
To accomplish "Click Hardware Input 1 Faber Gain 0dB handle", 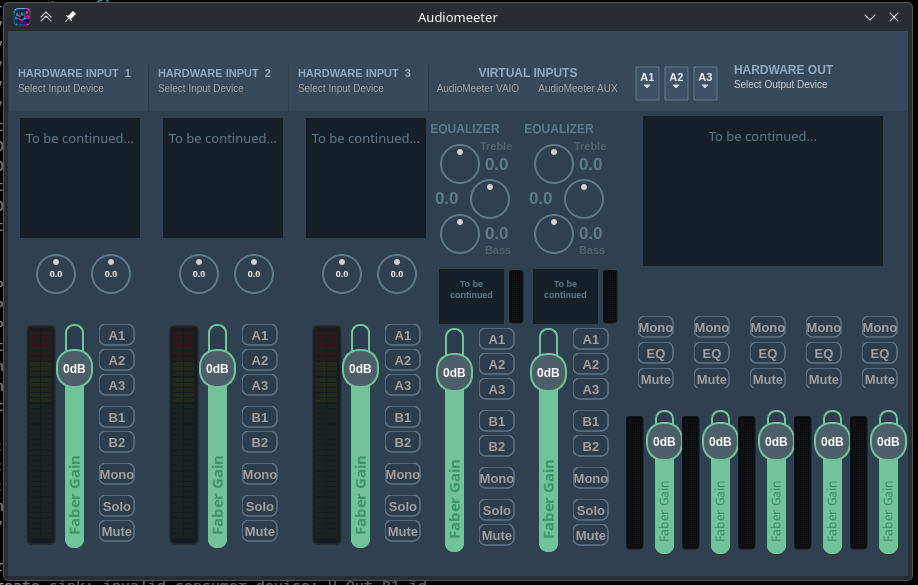I will pyautogui.click(x=74, y=368).
